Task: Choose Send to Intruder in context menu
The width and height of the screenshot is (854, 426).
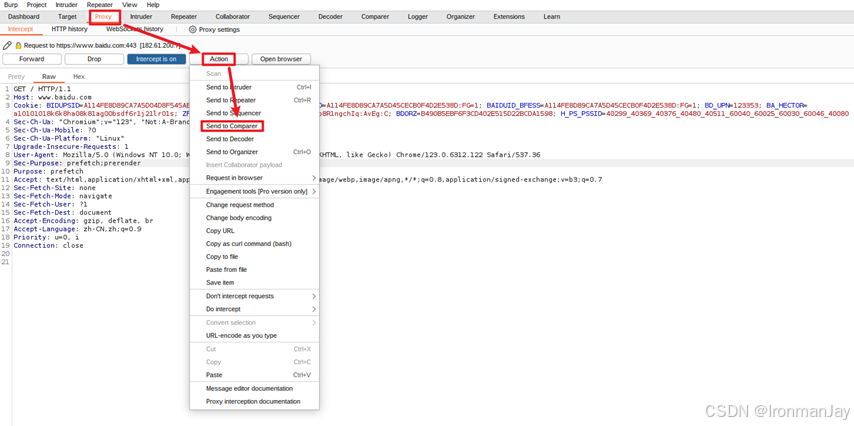Action: coord(254,87)
